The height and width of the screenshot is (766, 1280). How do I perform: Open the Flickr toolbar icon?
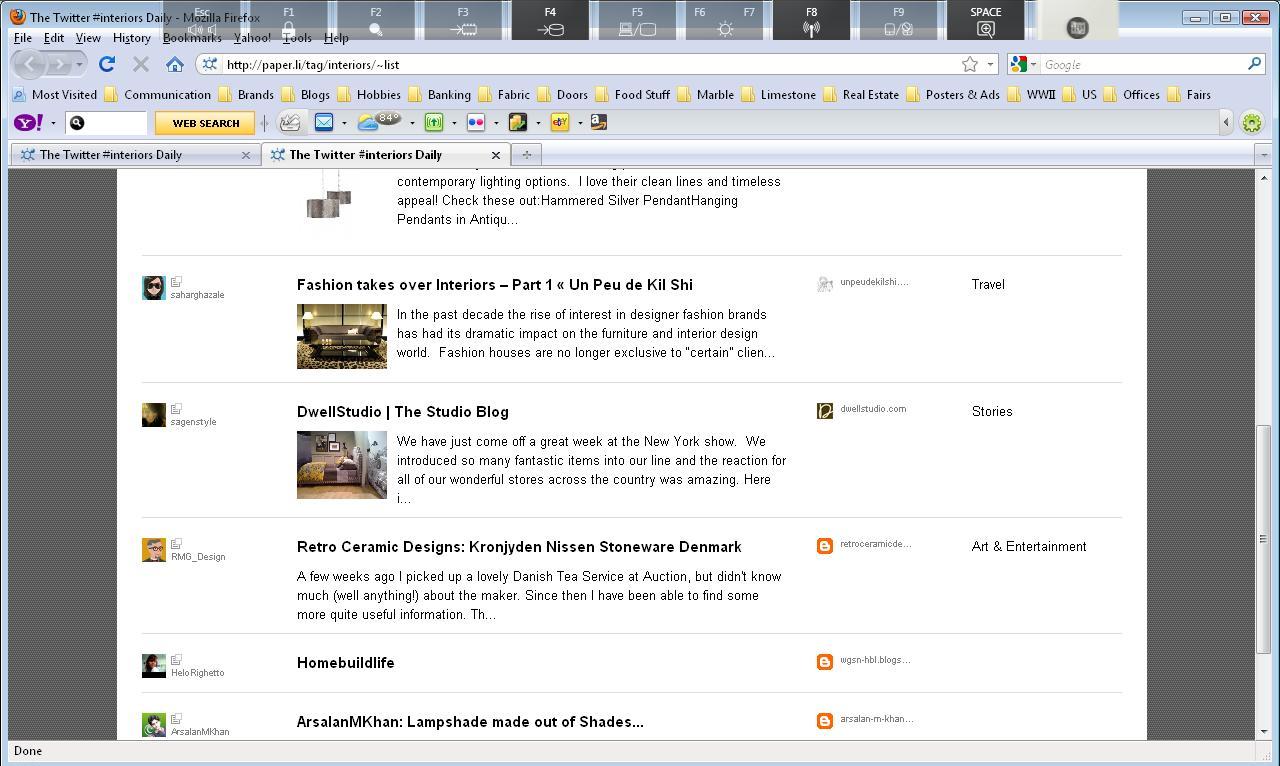coord(476,123)
